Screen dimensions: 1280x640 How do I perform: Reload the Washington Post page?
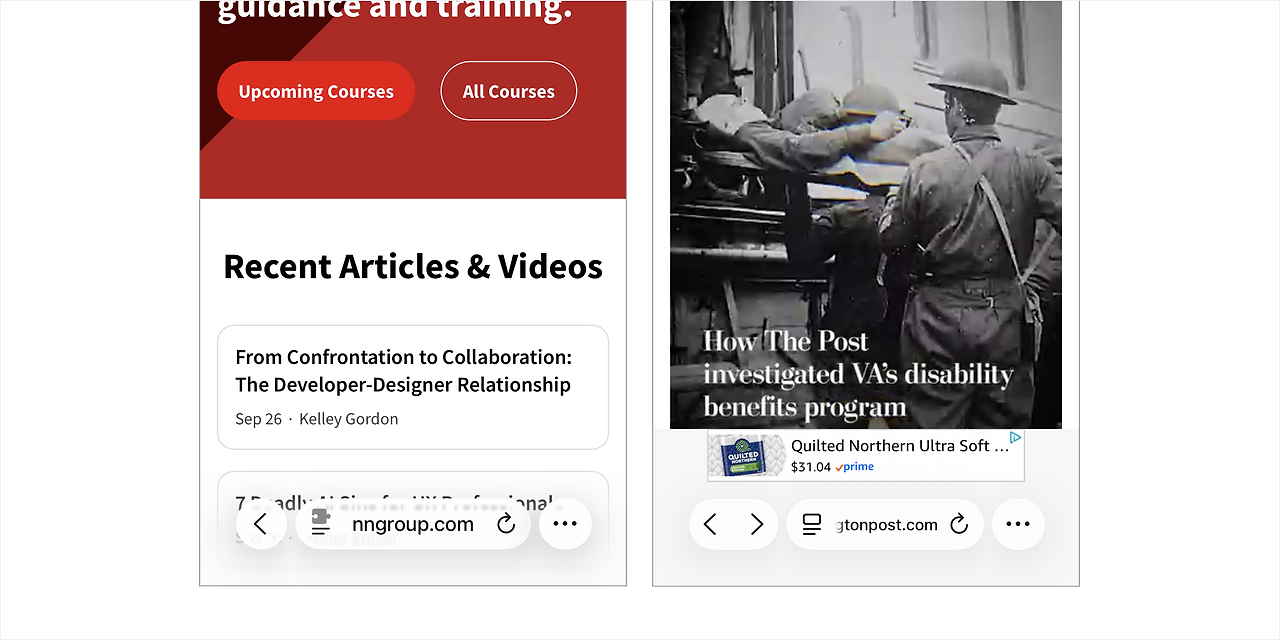tap(959, 524)
